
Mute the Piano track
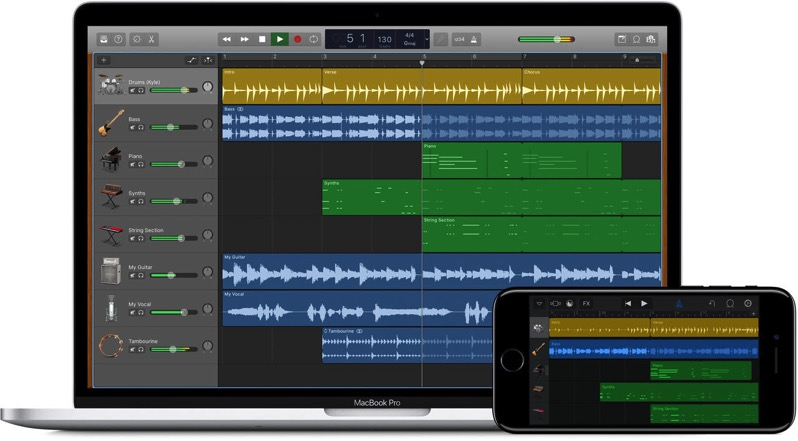pos(132,163)
